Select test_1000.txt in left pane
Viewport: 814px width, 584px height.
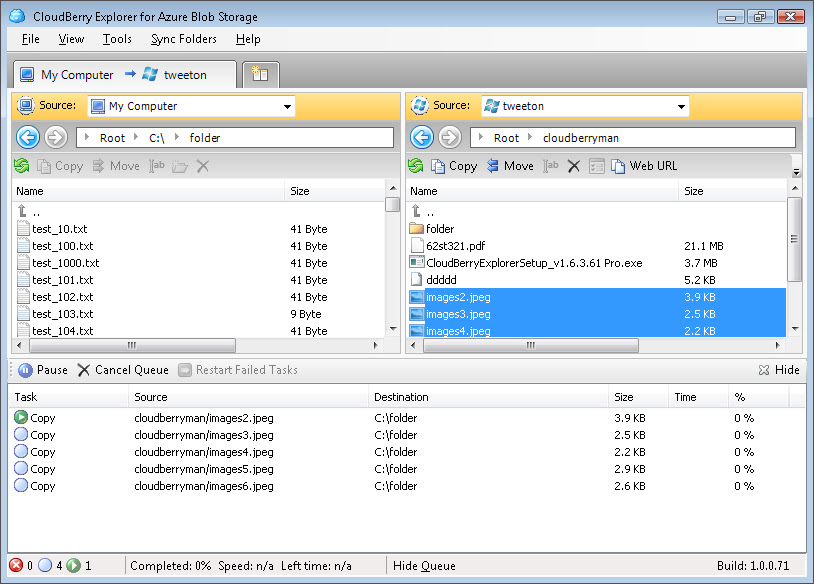tap(200, 263)
